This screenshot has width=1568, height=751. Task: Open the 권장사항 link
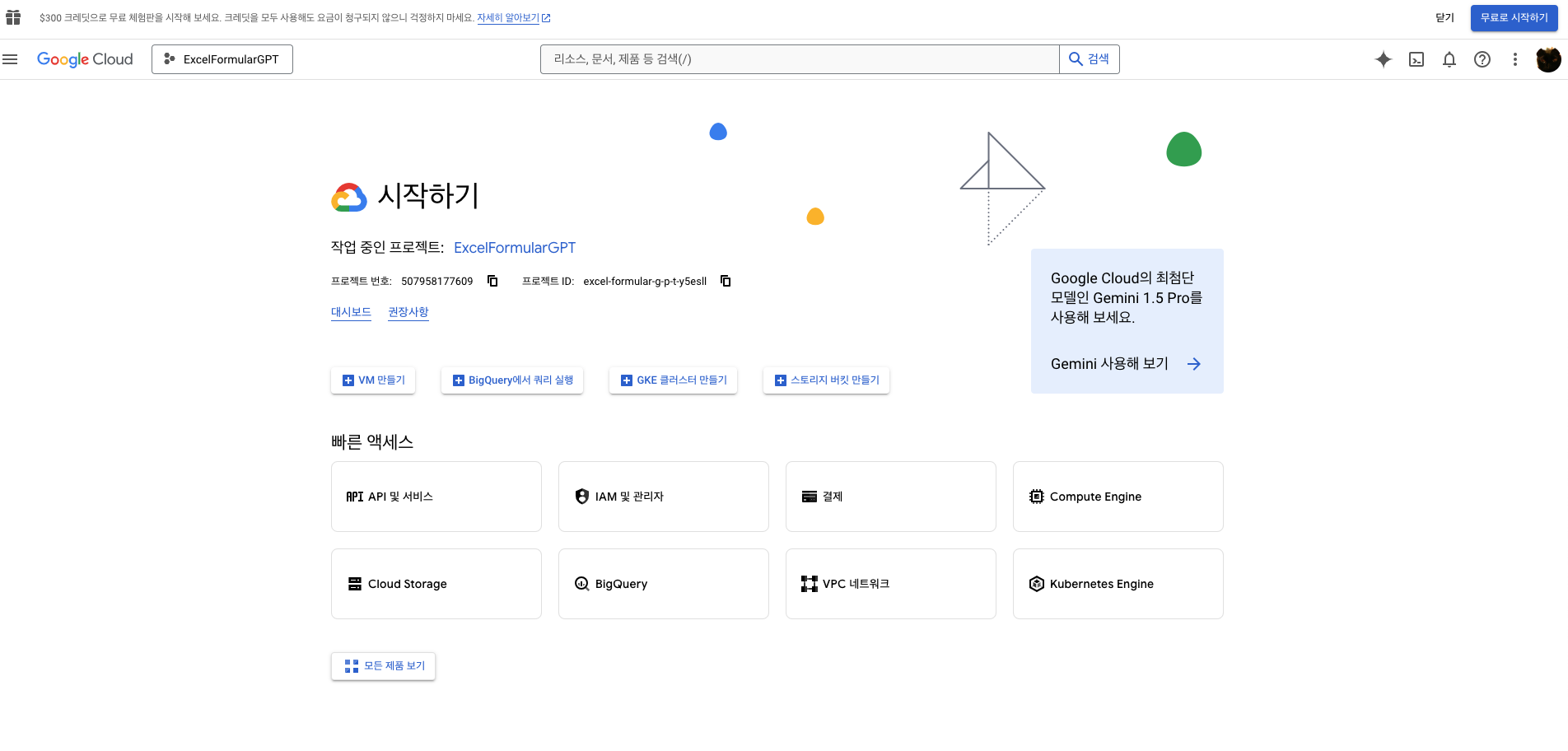click(408, 312)
